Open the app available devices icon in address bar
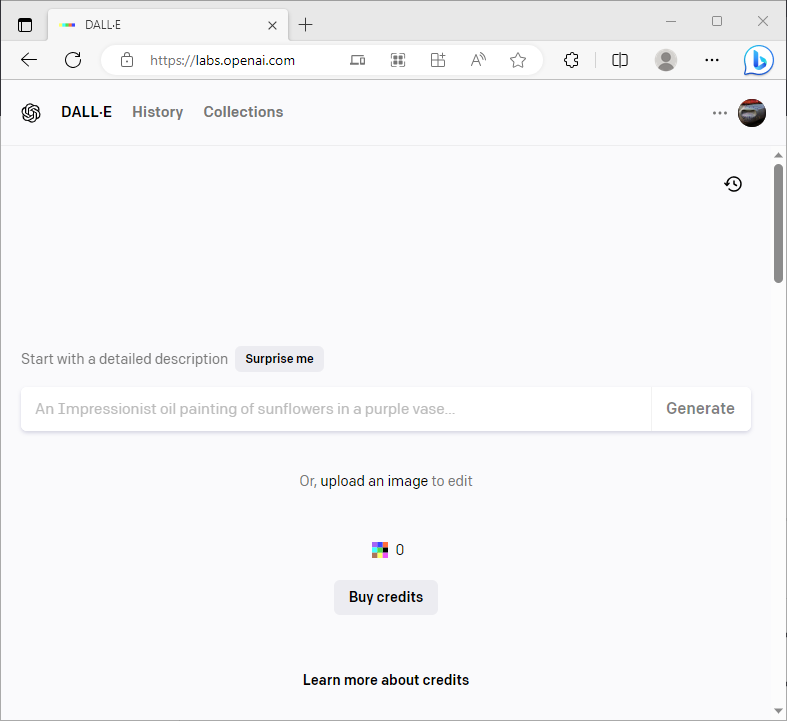 point(357,60)
